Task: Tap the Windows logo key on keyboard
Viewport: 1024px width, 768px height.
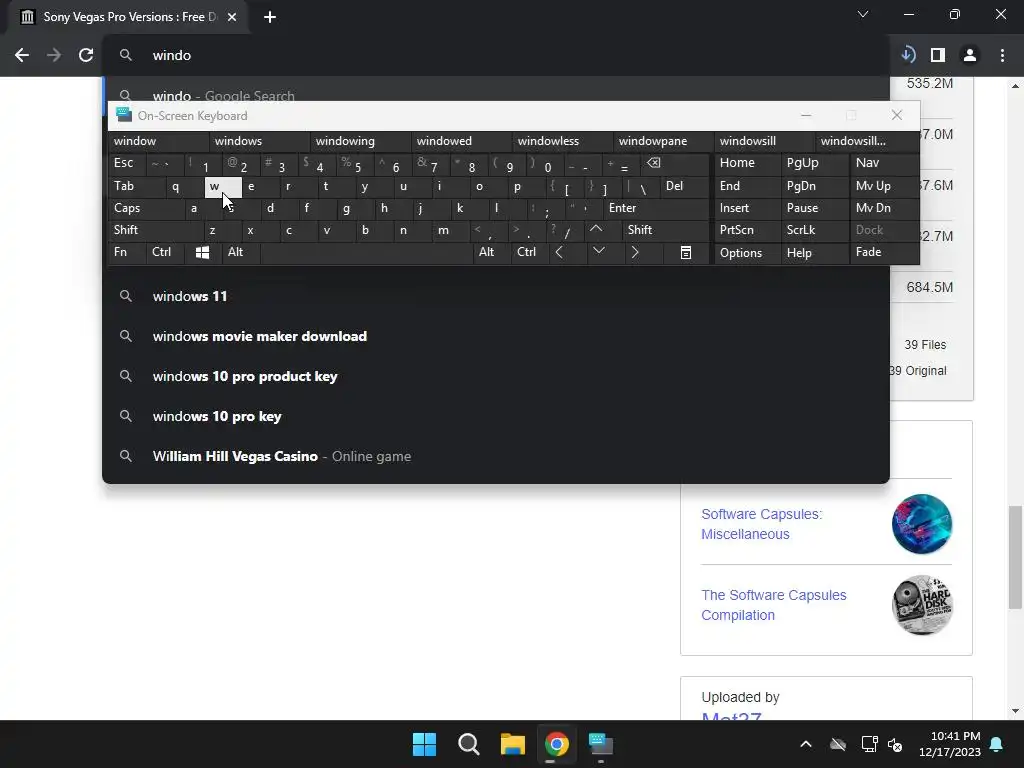Action: pos(202,252)
